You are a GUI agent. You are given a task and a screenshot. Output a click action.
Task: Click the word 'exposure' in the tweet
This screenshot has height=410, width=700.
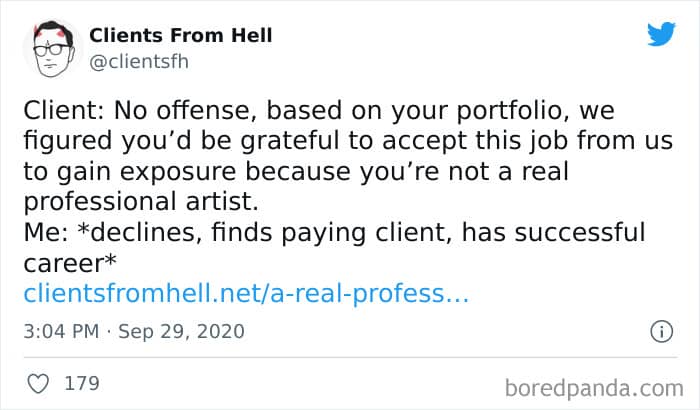[x=178, y=172]
